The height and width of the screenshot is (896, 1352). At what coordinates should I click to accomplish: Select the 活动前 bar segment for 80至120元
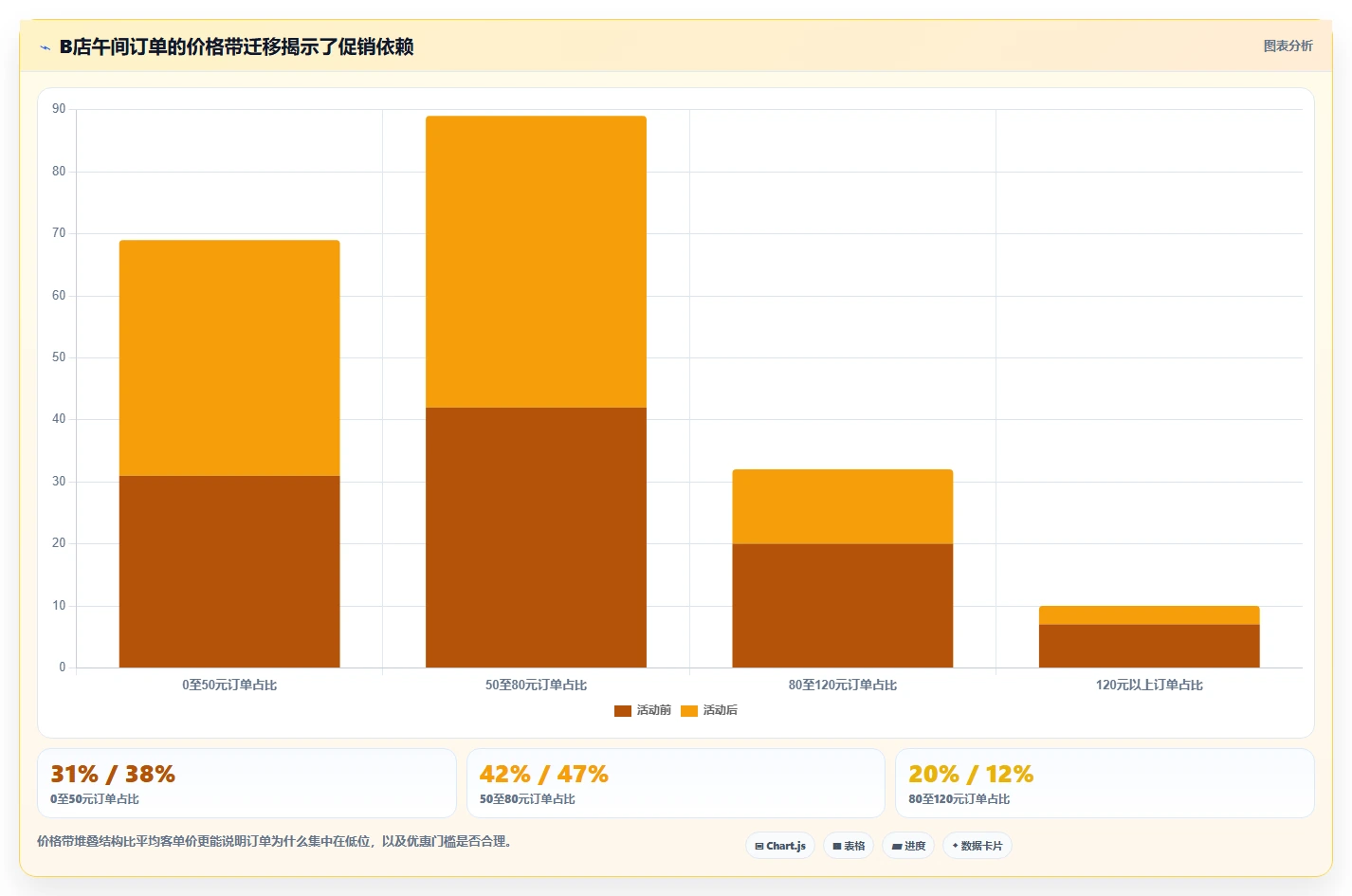[843, 606]
